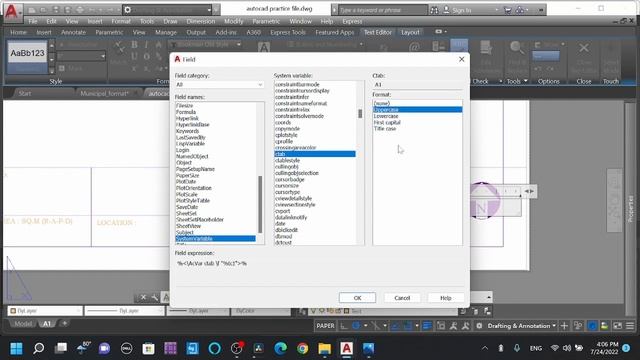
Task: Close the Field dialog with X
Action: (462, 59)
